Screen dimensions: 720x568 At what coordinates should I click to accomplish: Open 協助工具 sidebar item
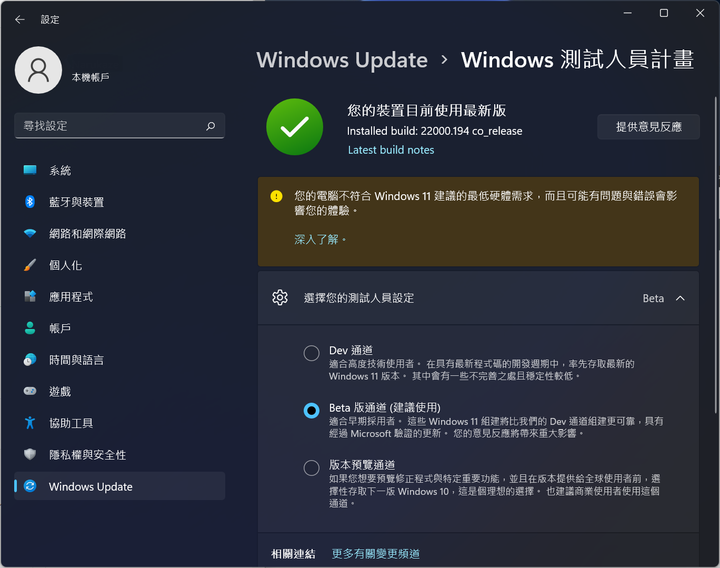coord(119,423)
